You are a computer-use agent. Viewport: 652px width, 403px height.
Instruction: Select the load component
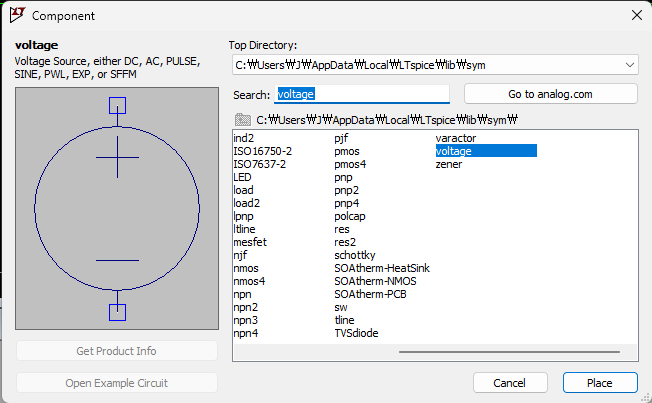(x=243, y=190)
